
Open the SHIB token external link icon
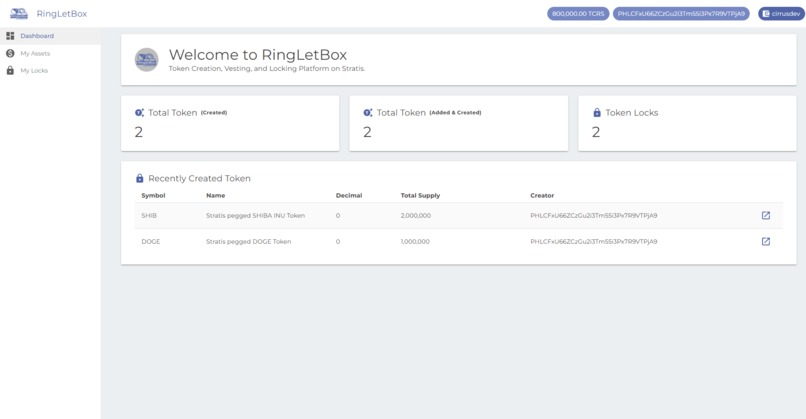pos(766,215)
